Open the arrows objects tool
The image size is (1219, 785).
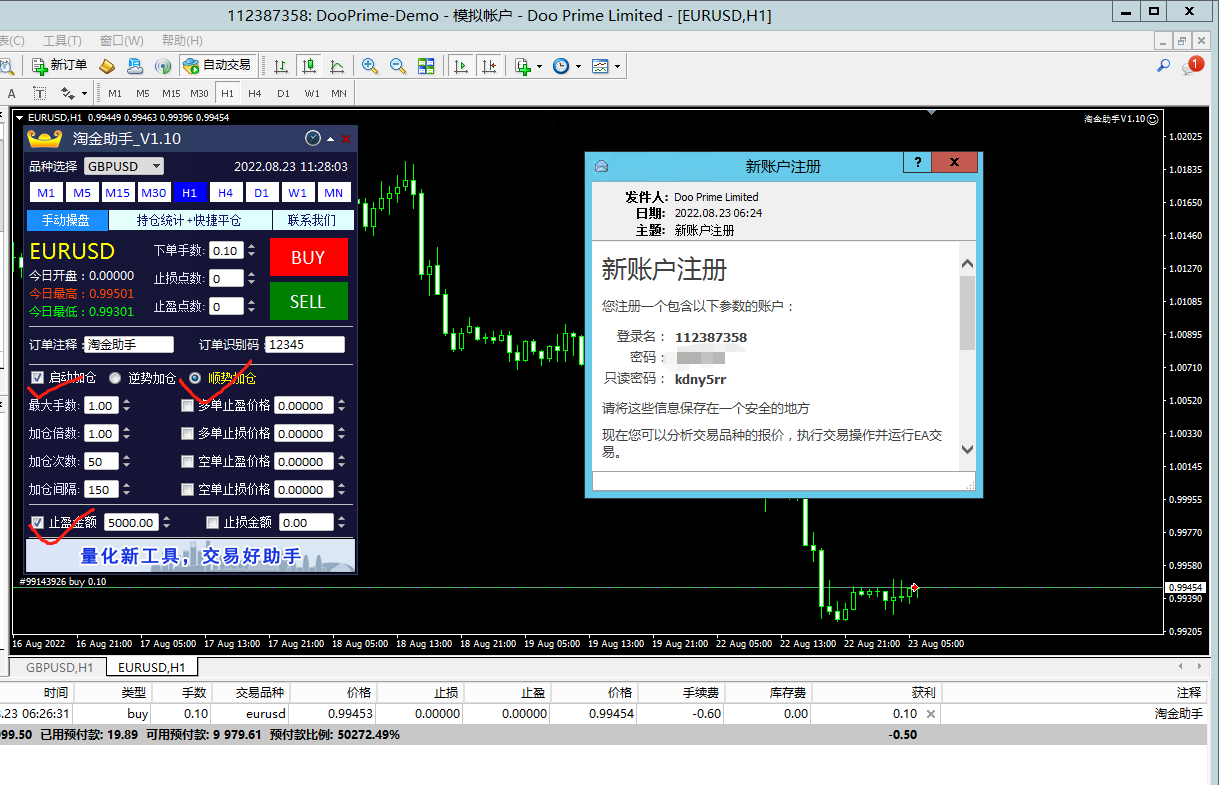68,93
